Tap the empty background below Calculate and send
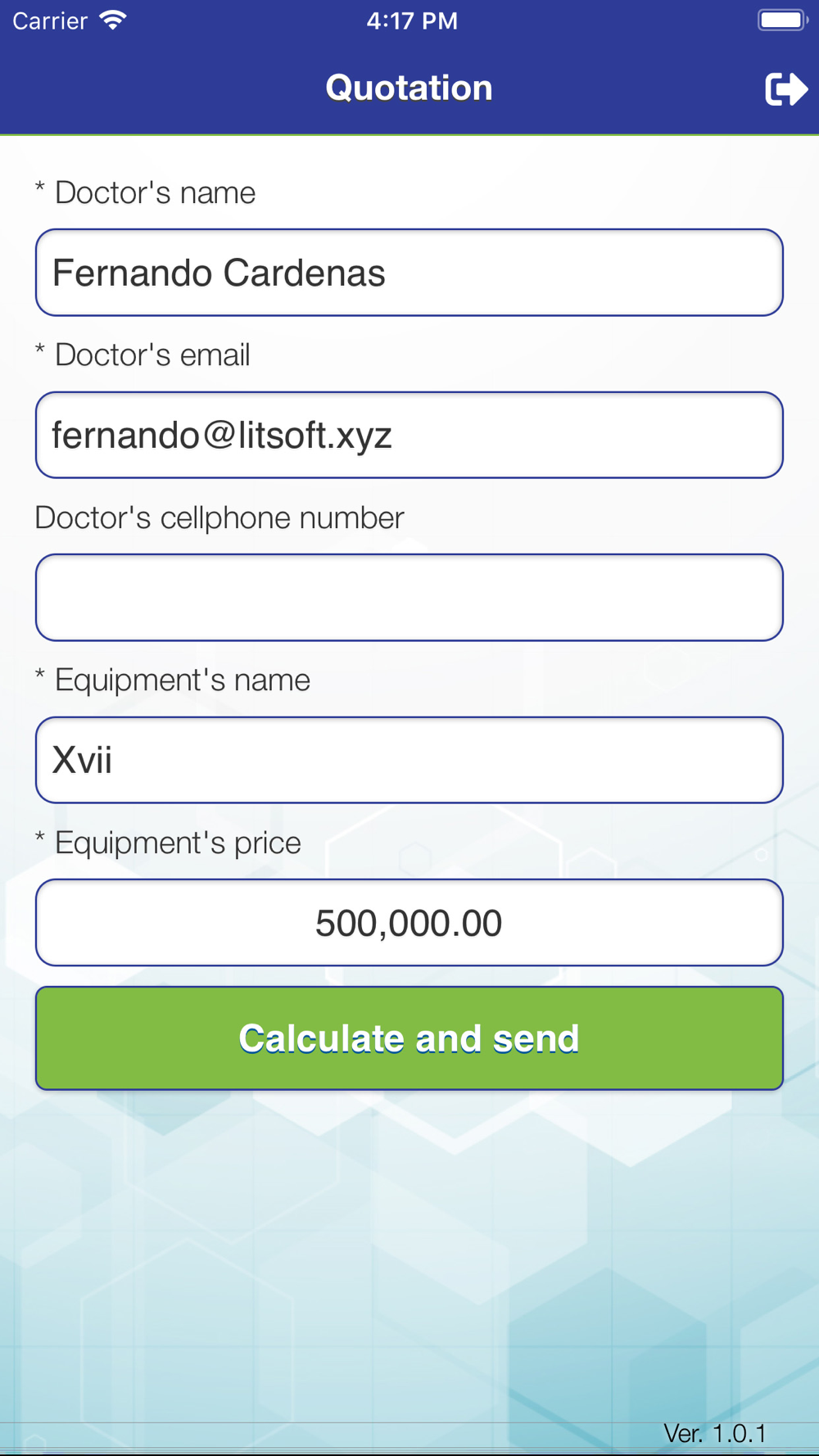The width and height of the screenshot is (819, 1456). pyautogui.click(x=409, y=1245)
